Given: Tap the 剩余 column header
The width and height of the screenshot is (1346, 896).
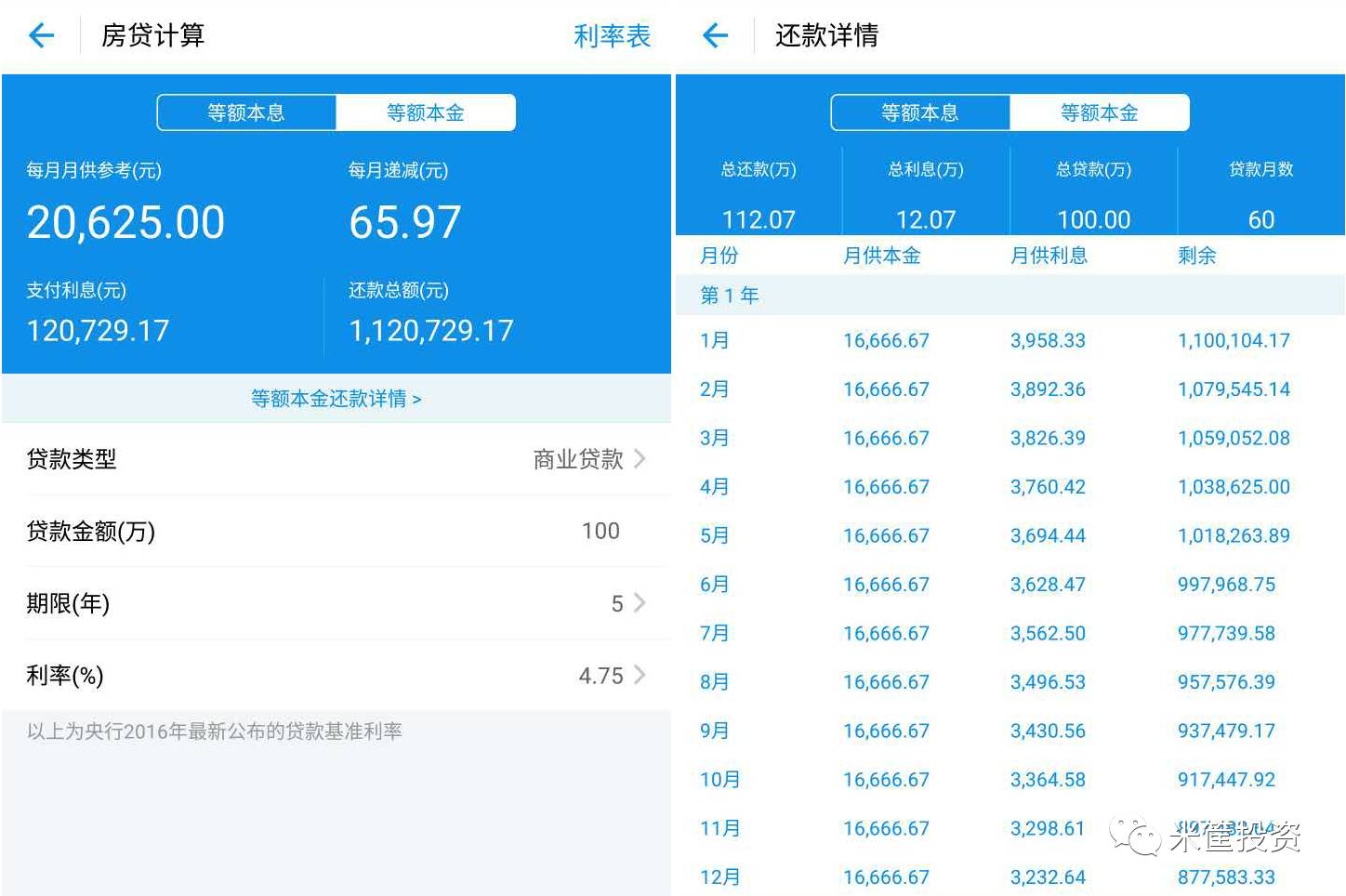Looking at the screenshot, I should click(1197, 256).
